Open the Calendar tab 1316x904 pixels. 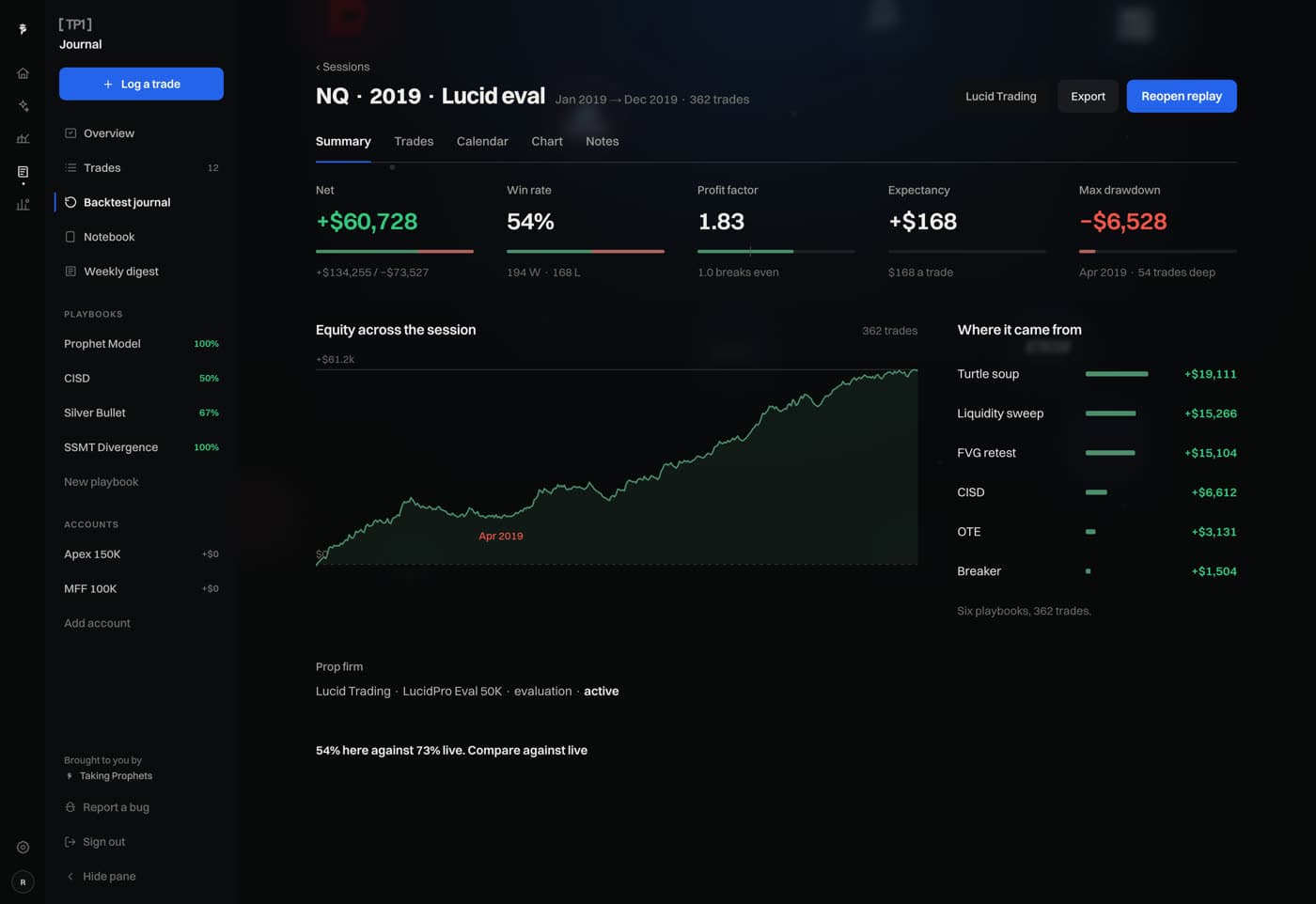point(482,142)
